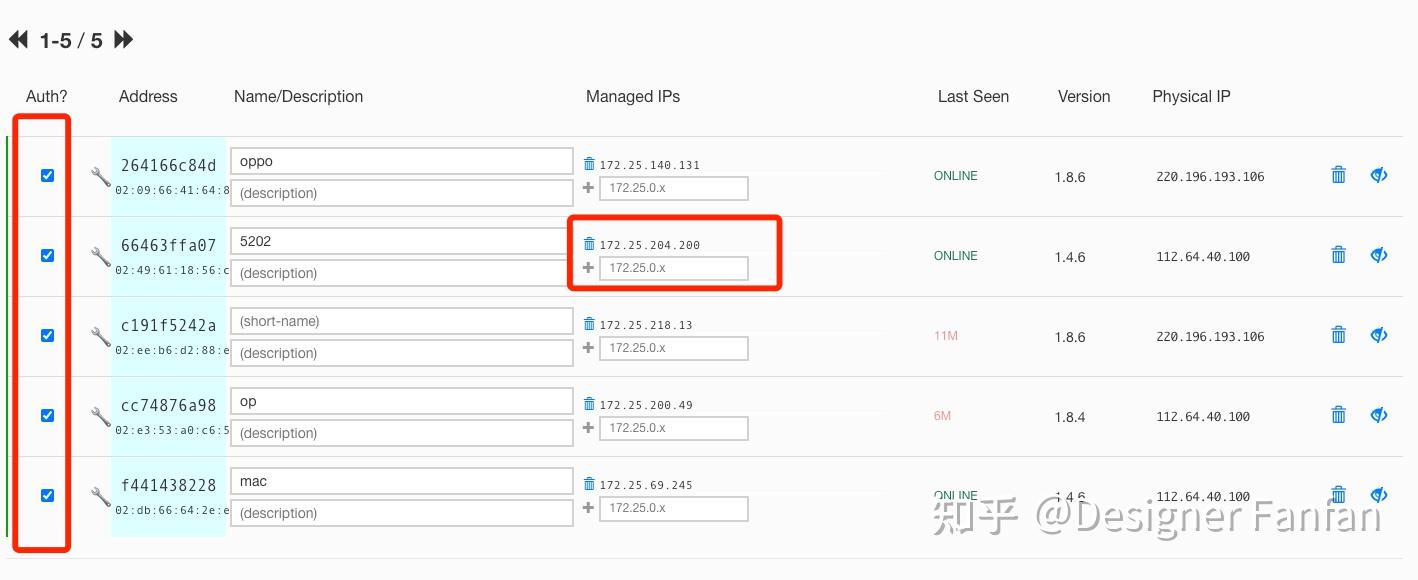Toggle Auth checkbox for mac member

[47, 495]
